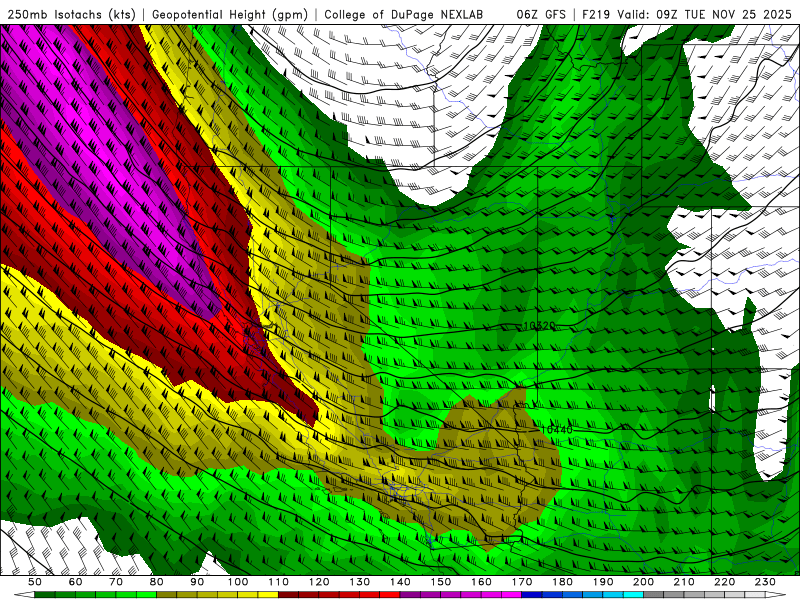
Task: Click the 70 value on the color scale
Action: coord(116,582)
